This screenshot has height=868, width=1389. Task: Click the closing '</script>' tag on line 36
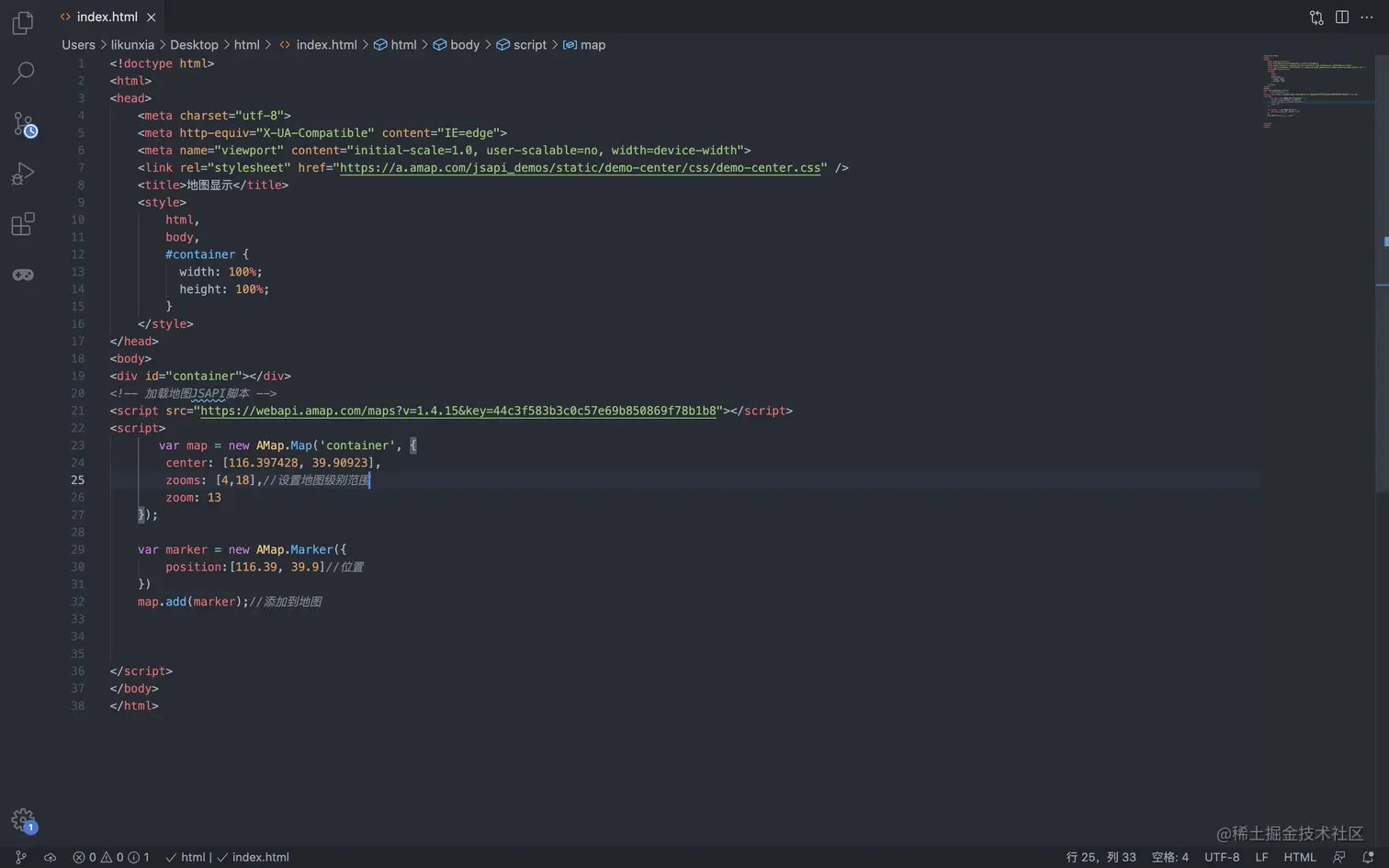coord(141,671)
